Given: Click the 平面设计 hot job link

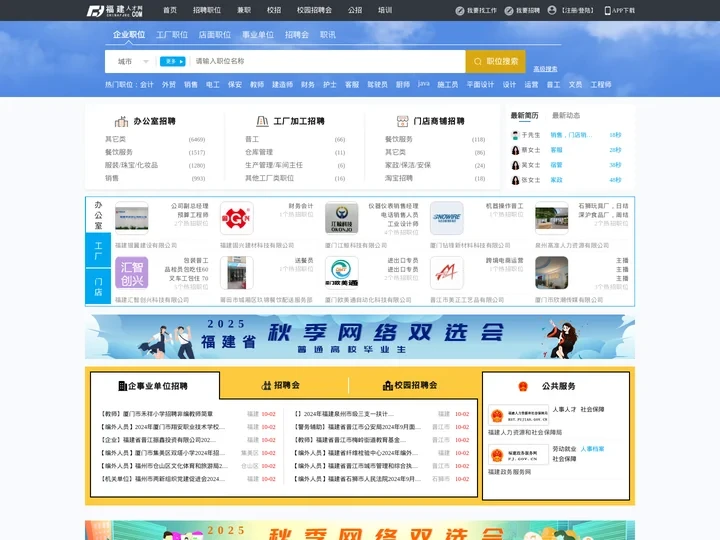Looking at the screenshot, I should tap(480, 85).
